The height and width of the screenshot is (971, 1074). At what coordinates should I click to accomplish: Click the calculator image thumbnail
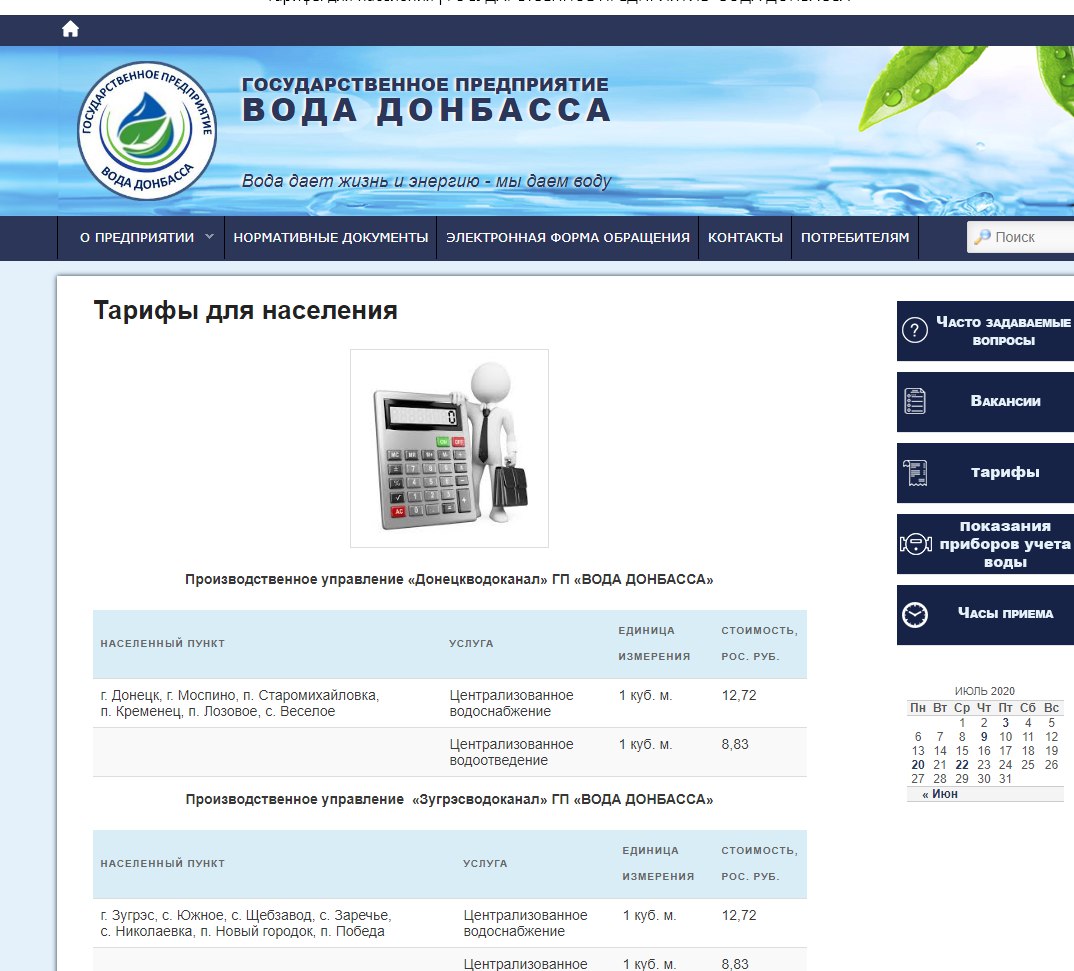[x=449, y=449]
